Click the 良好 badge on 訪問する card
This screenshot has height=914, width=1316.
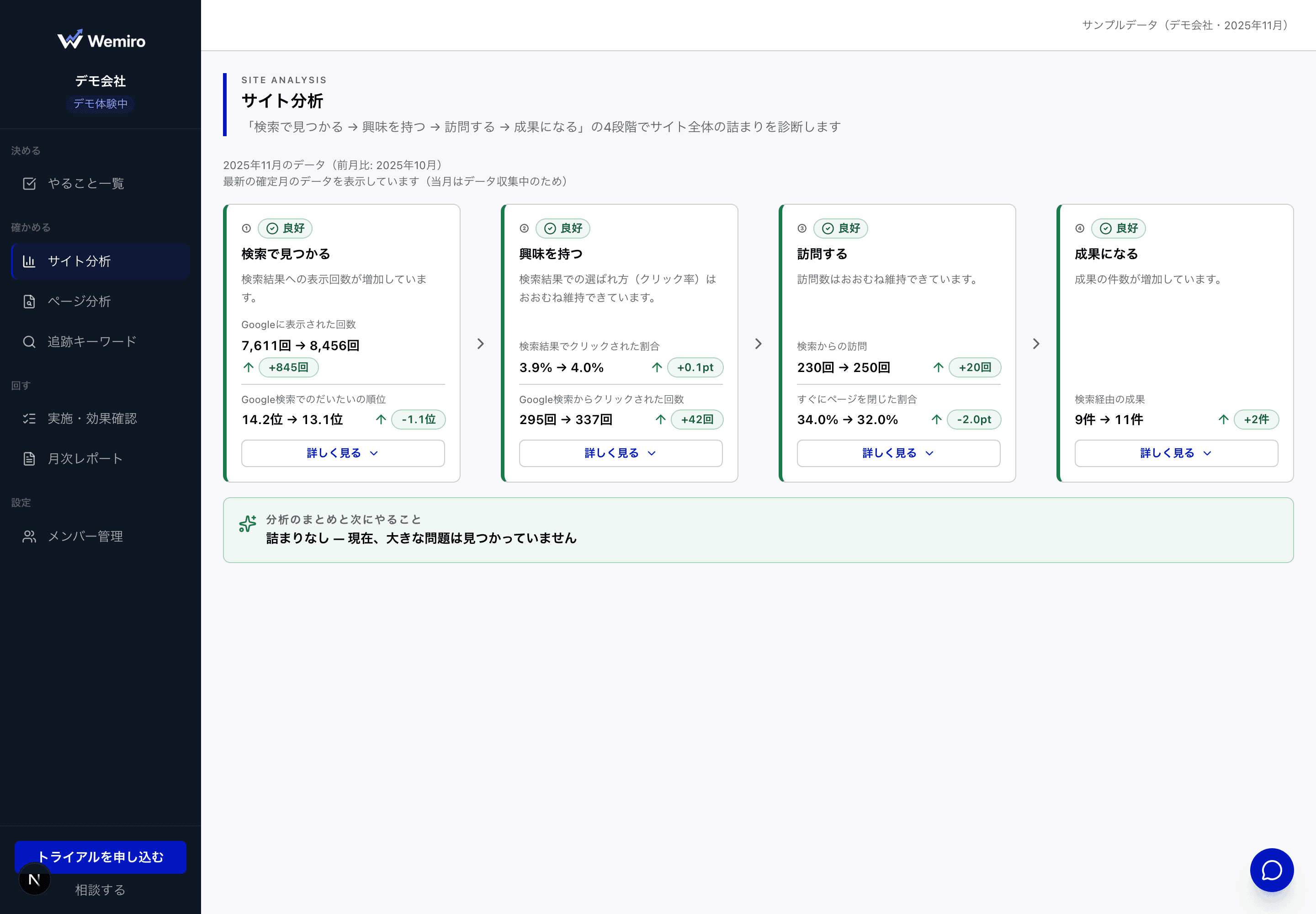tap(841, 228)
